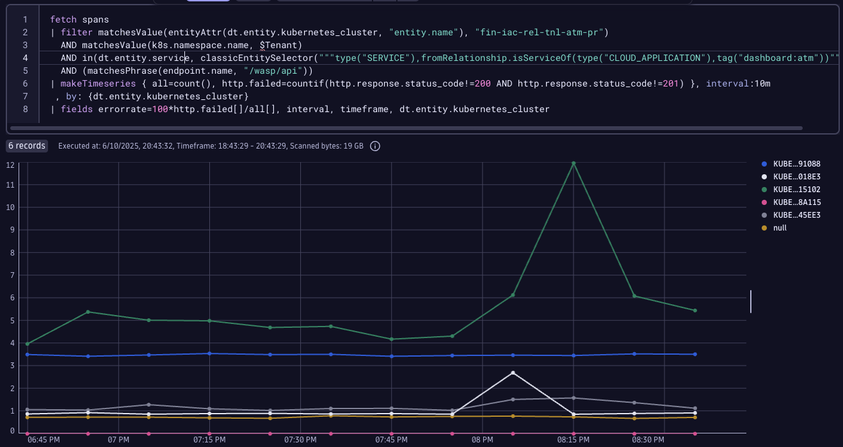
Task: Click the last blue series data point
Action: 695,354
